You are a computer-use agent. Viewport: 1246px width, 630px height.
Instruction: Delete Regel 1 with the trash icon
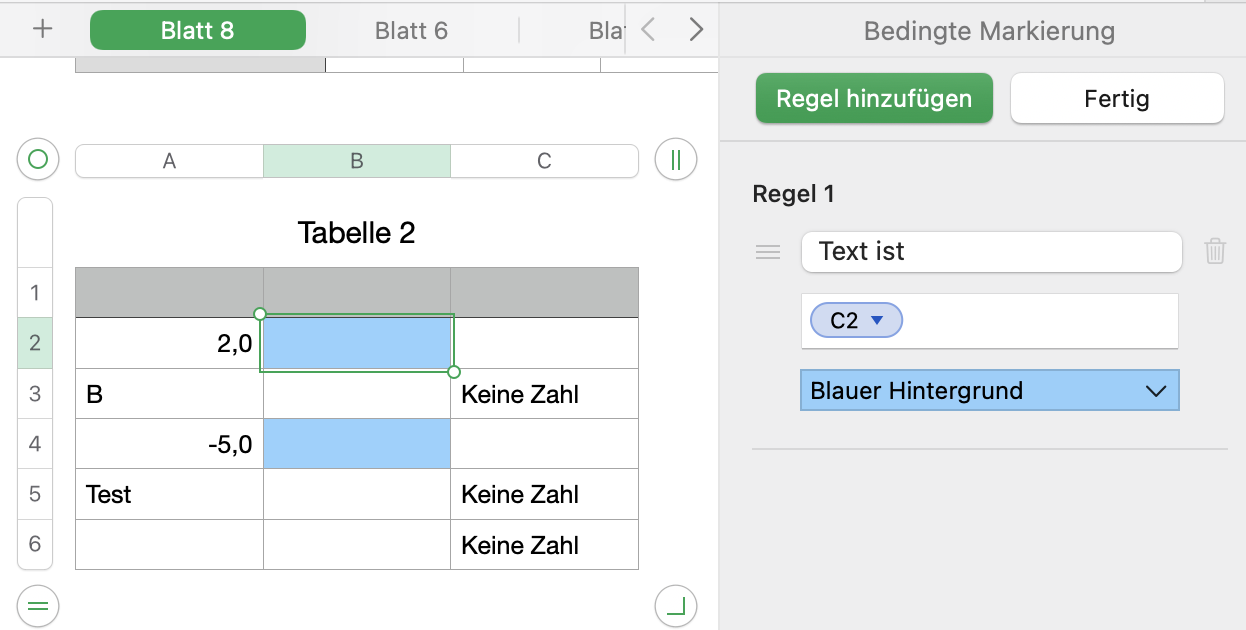pos(1215,251)
